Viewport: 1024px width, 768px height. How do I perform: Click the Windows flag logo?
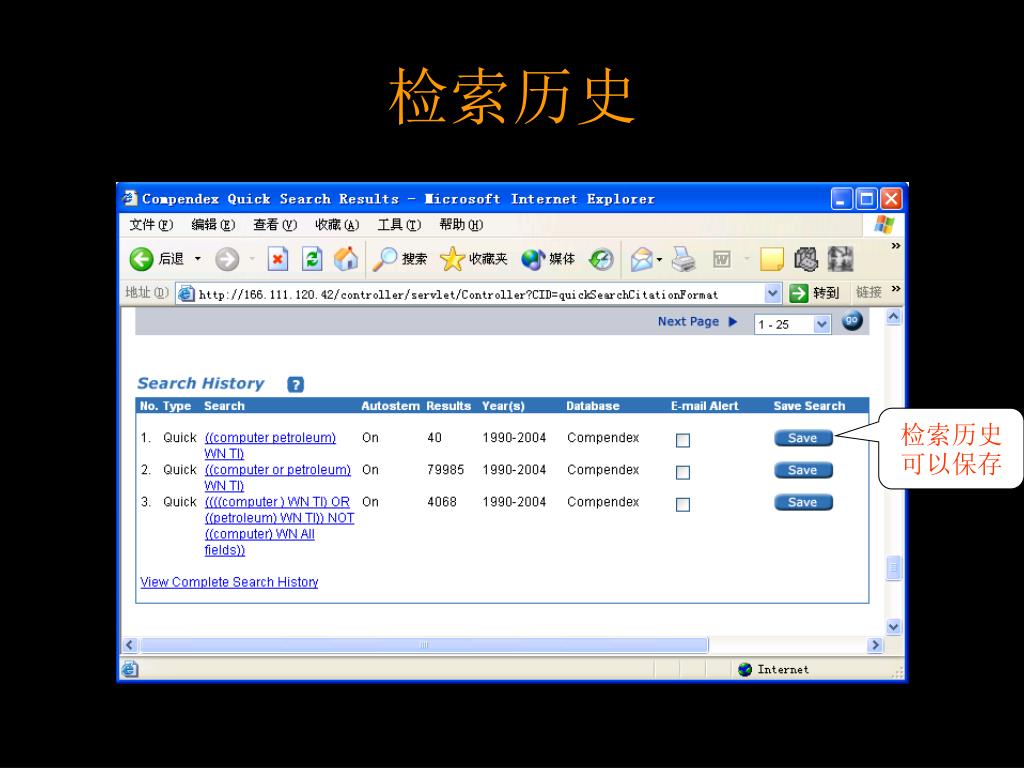coord(884,224)
